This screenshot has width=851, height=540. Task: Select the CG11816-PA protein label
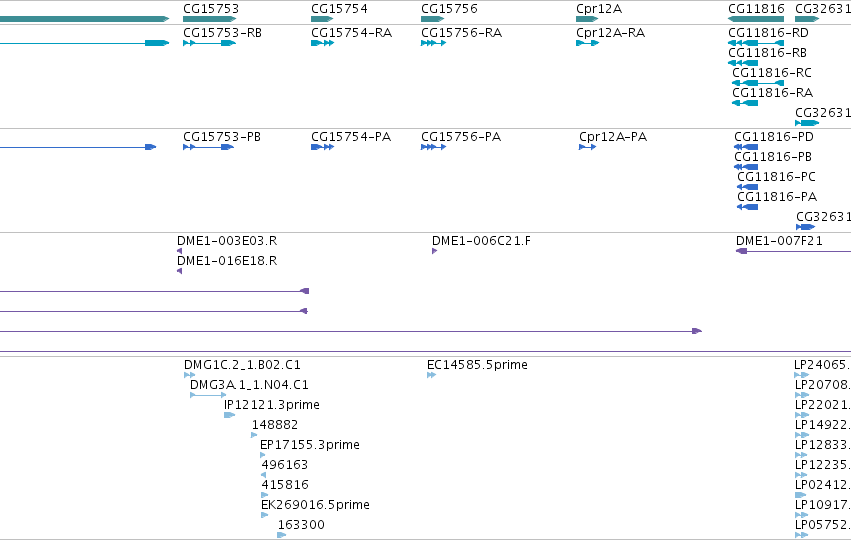pyautogui.click(x=777, y=196)
